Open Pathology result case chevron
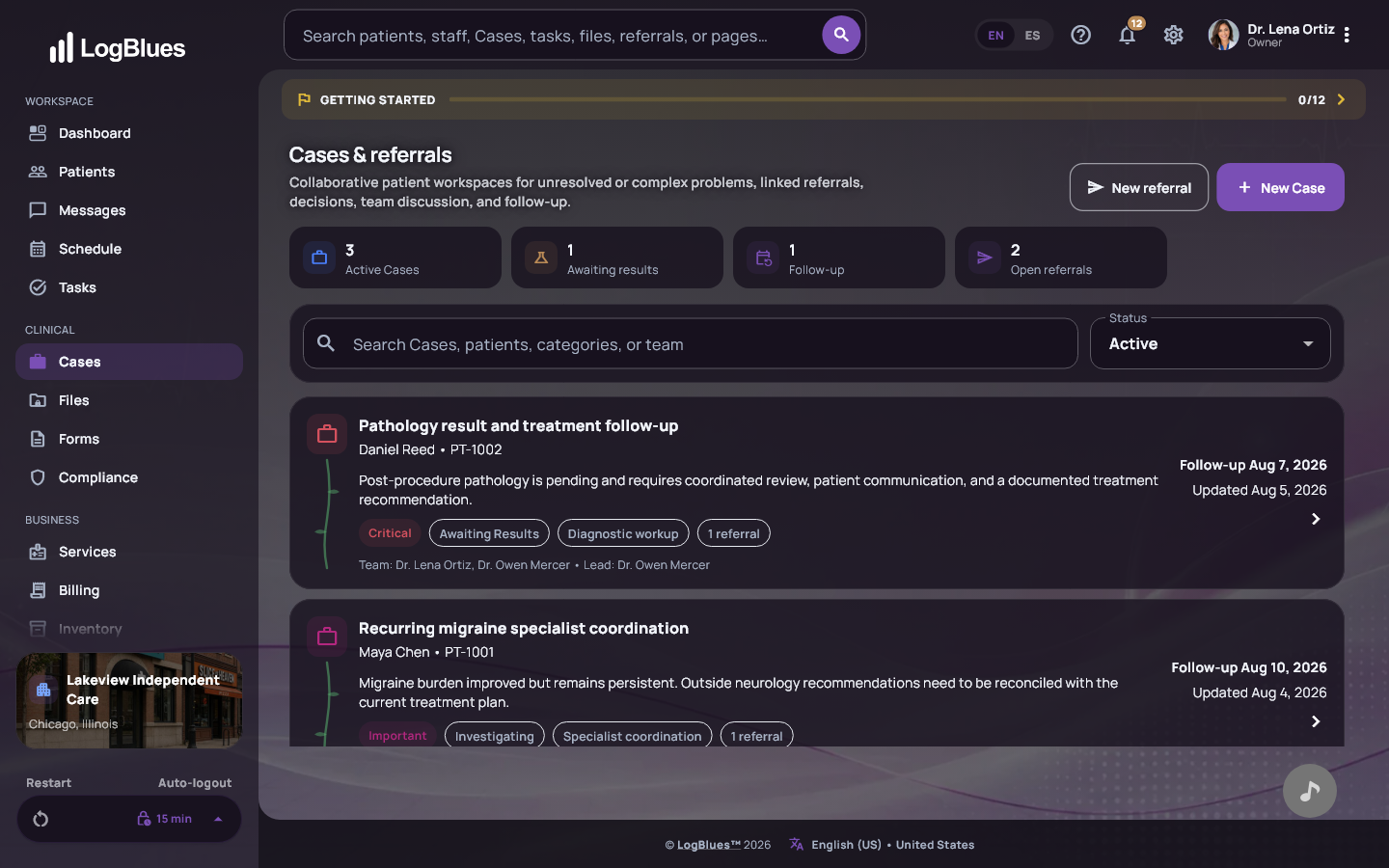Image resolution: width=1389 pixels, height=868 pixels. point(1316,519)
